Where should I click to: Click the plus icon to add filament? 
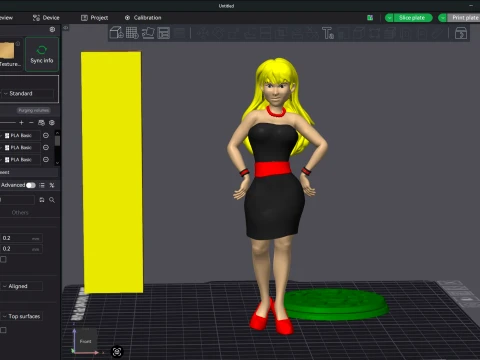pyautogui.click(x=21, y=123)
